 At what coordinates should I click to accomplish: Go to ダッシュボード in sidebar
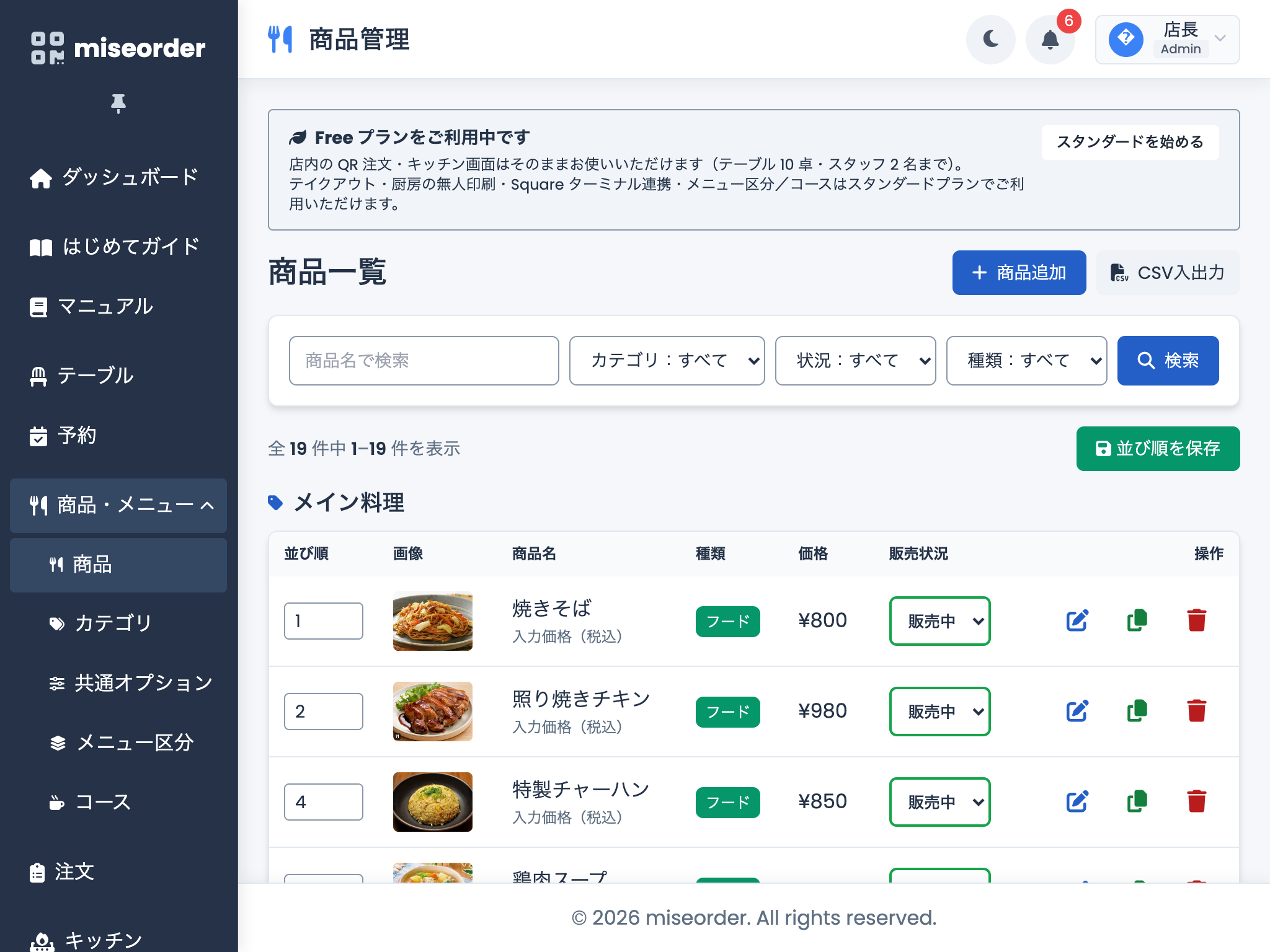pyautogui.click(x=118, y=178)
